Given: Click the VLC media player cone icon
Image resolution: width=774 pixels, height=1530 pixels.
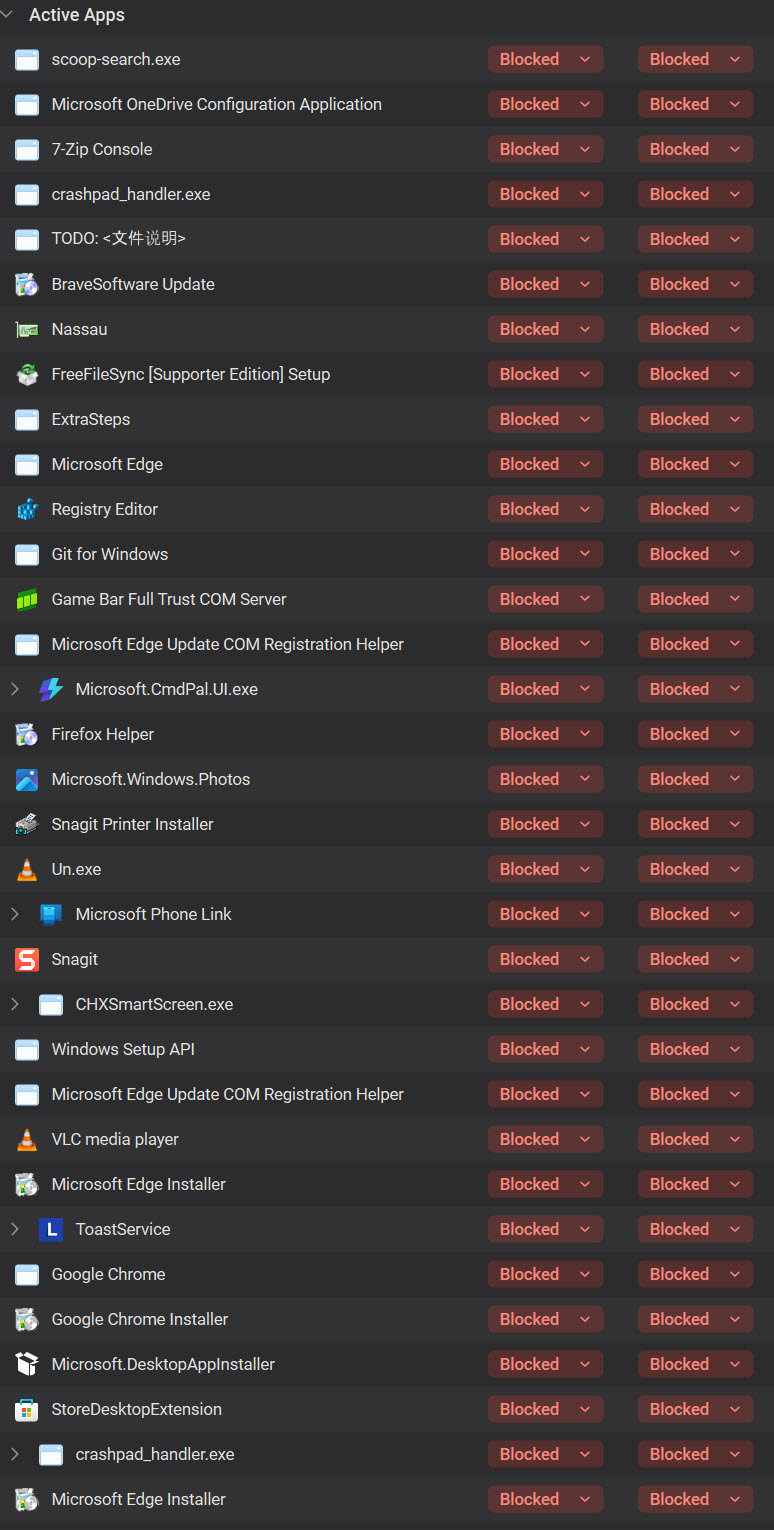Looking at the screenshot, I should coord(27,1140).
